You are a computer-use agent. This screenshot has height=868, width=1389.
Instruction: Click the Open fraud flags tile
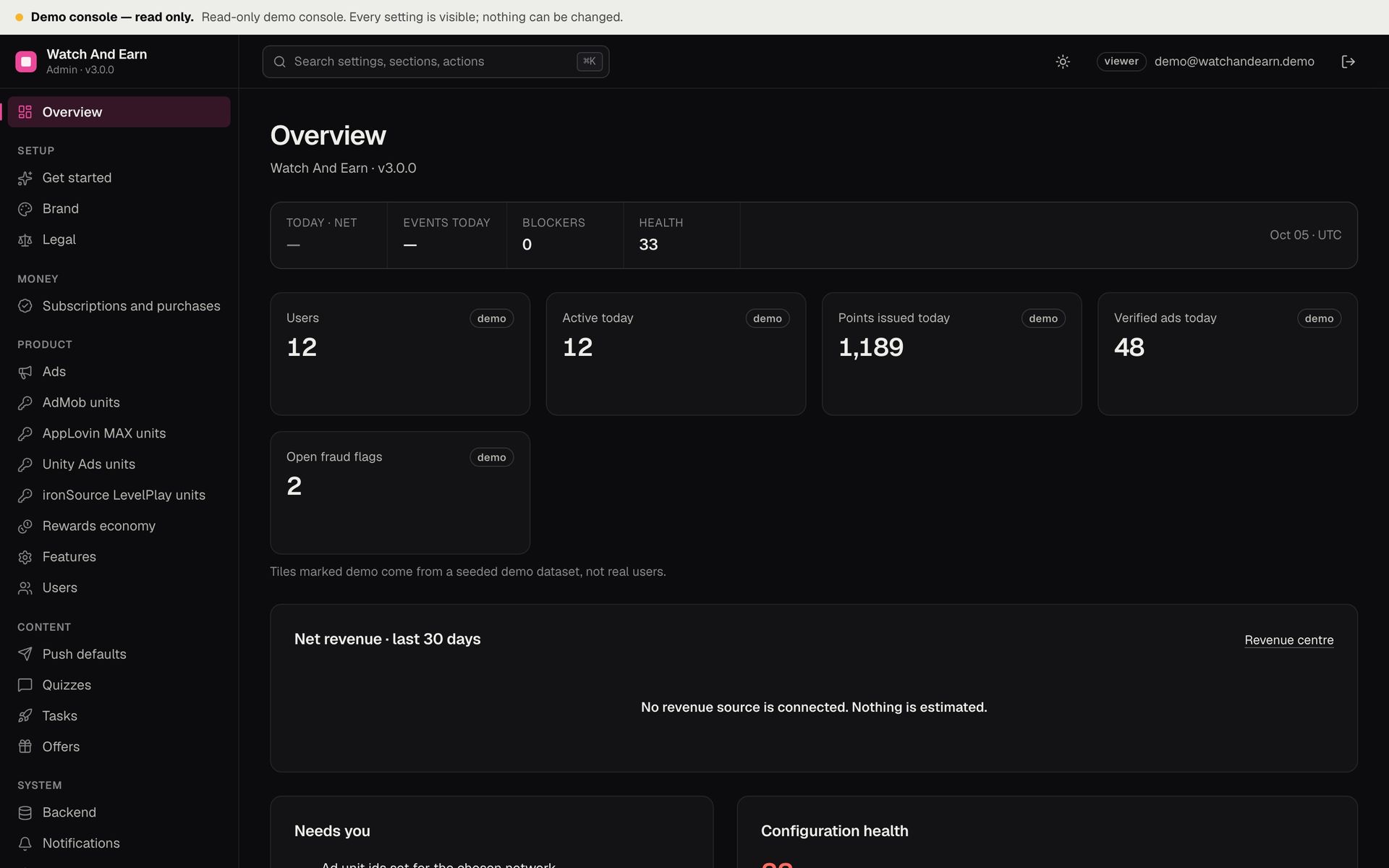click(400, 493)
